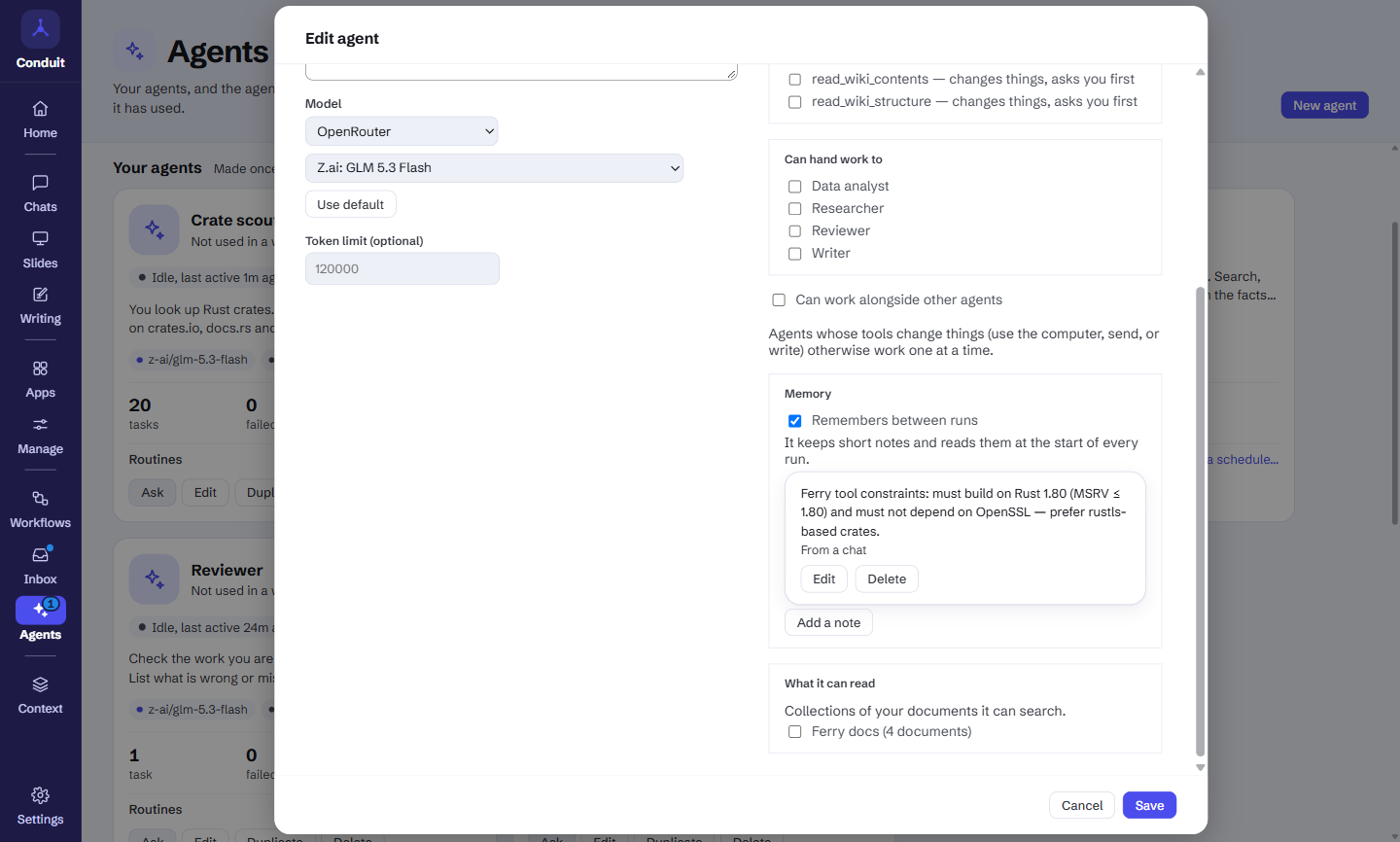Screen dimensions: 1400x842
Task: Check Ferry docs collection checkbox
Action: point(794,732)
